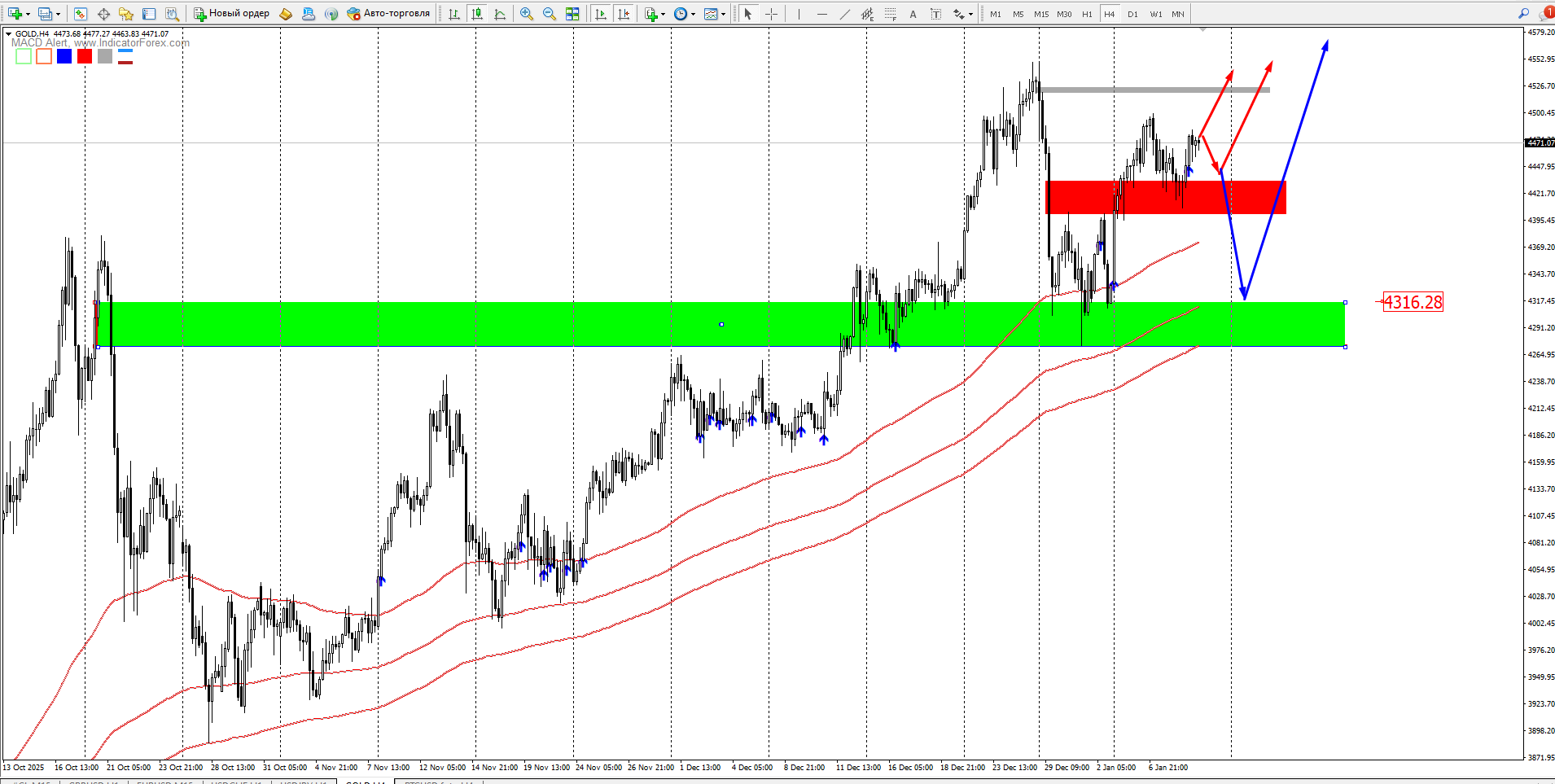Click the Новый ордер button
Viewport: 1555px width, 784px height.
point(231,14)
